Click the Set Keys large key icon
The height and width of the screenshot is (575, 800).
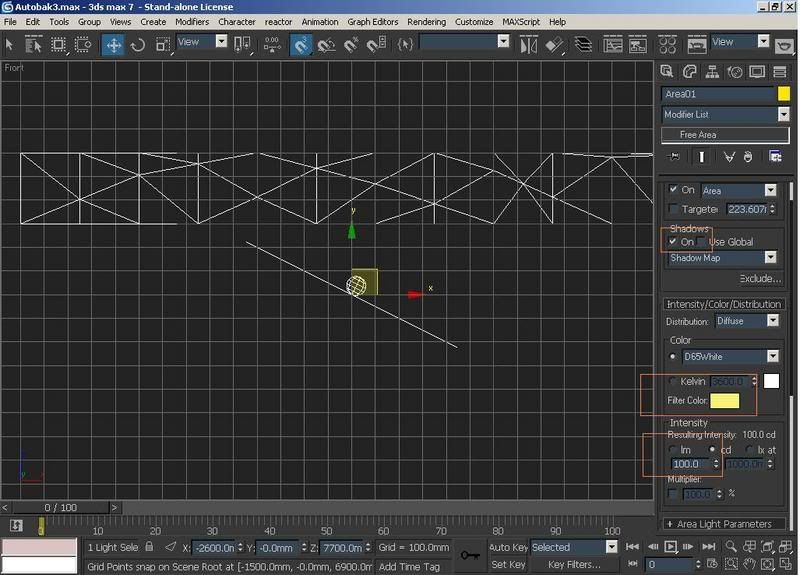click(469, 555)
